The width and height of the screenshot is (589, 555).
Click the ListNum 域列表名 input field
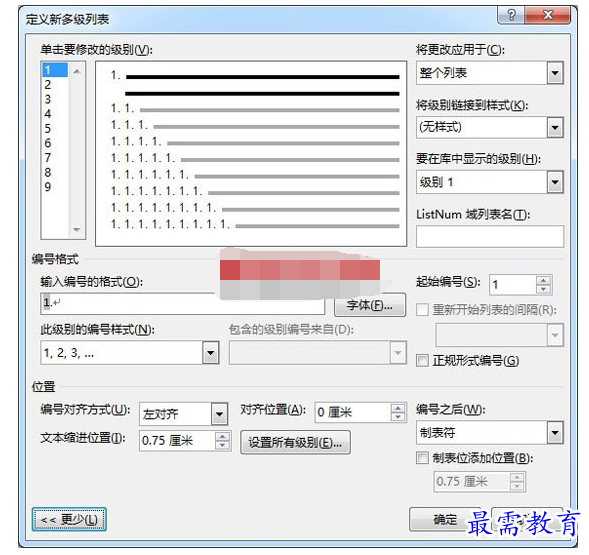489,236
